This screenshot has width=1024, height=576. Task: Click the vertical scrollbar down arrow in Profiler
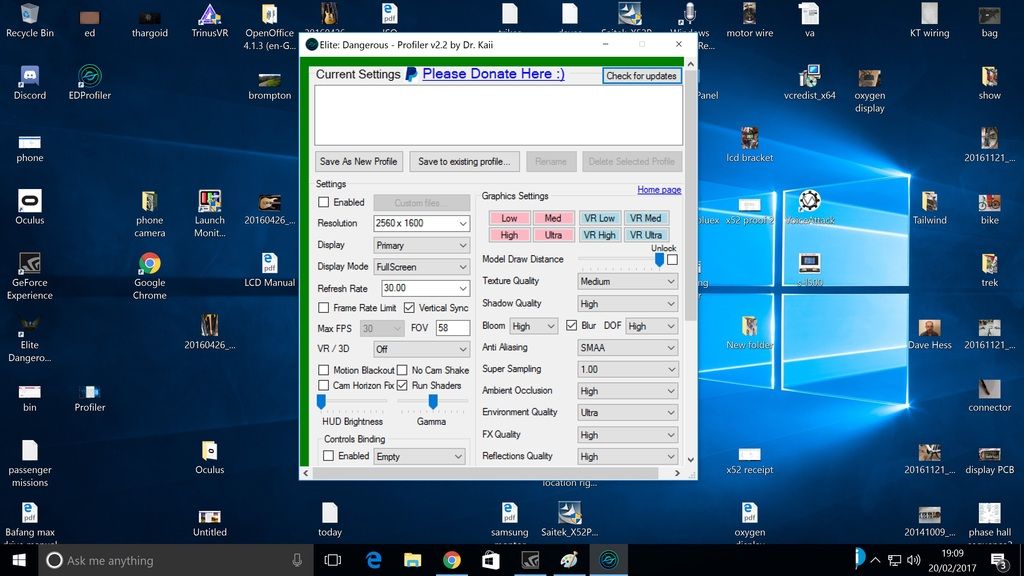tap(690, 460)
